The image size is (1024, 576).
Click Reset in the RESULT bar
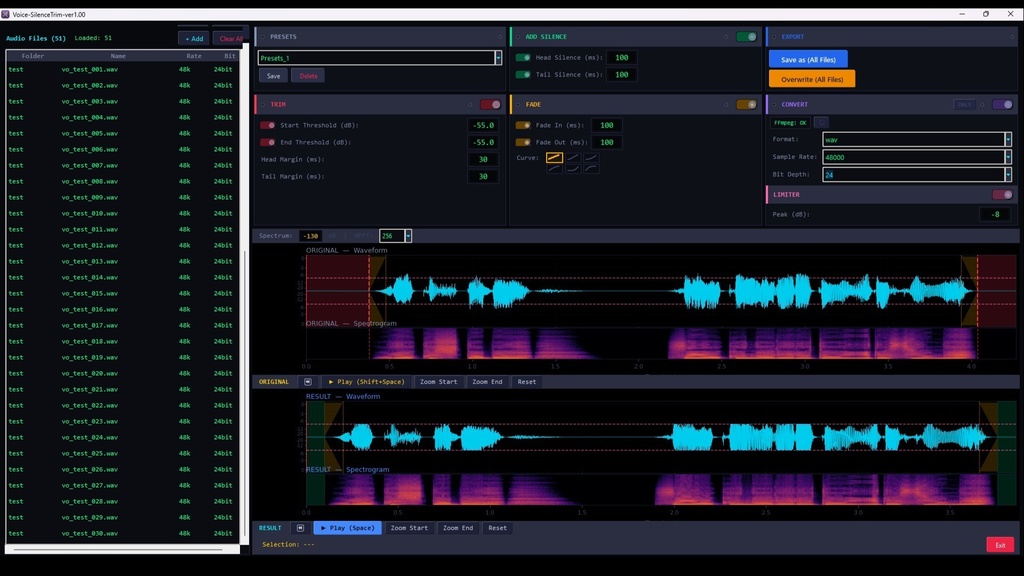point(498,528)
